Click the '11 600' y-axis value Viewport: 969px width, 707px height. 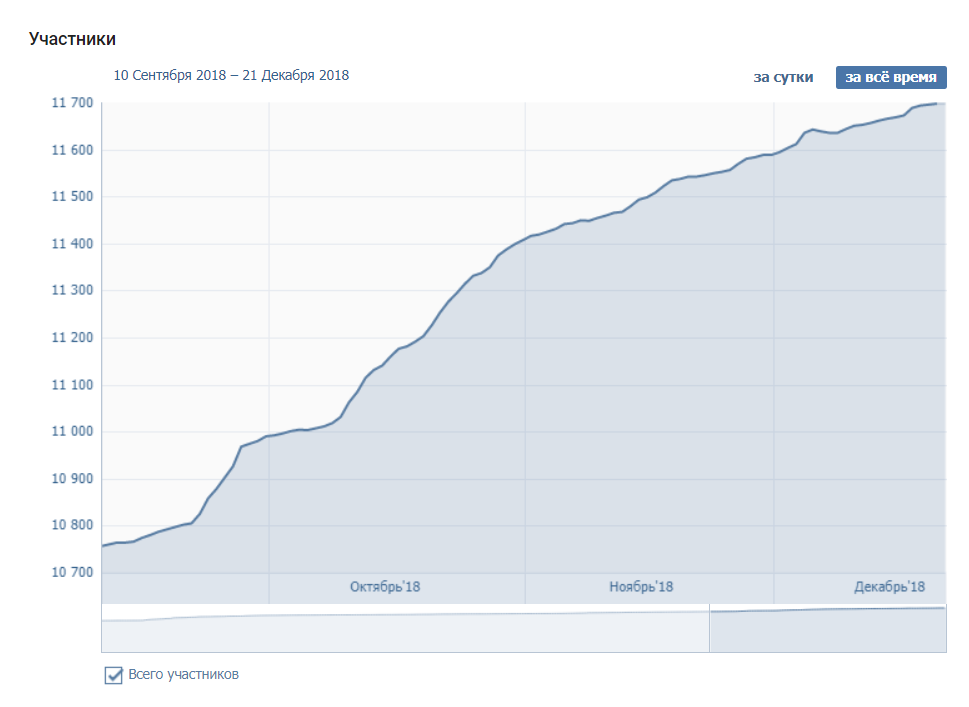point(72,150)
